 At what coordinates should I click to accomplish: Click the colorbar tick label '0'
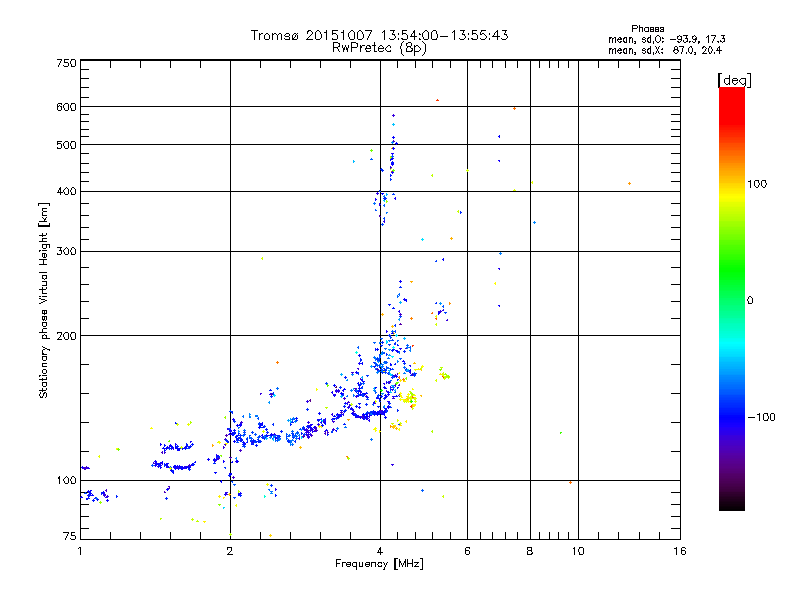750,301
